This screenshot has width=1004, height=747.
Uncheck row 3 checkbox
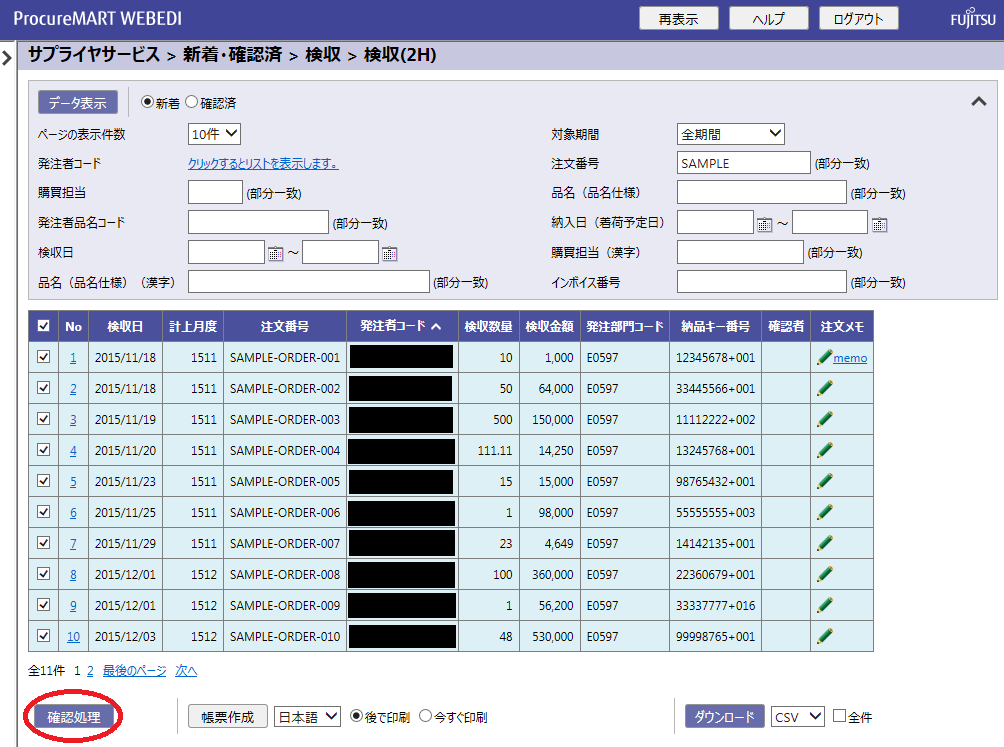pyautogui.click(x=44, y=419)
